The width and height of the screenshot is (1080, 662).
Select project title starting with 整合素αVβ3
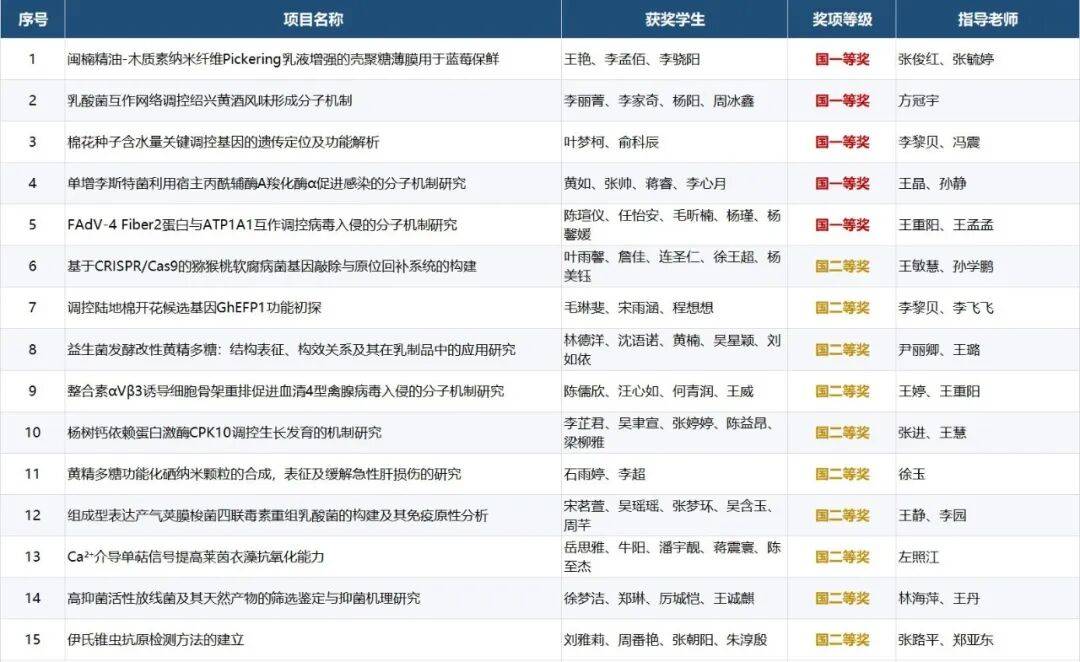[x=286, y=391]
